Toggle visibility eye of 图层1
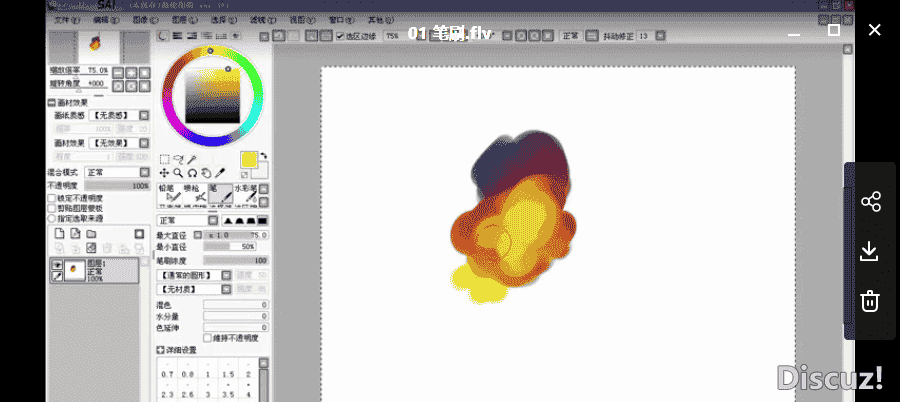 pyautogui.click(x=57, y=265)
